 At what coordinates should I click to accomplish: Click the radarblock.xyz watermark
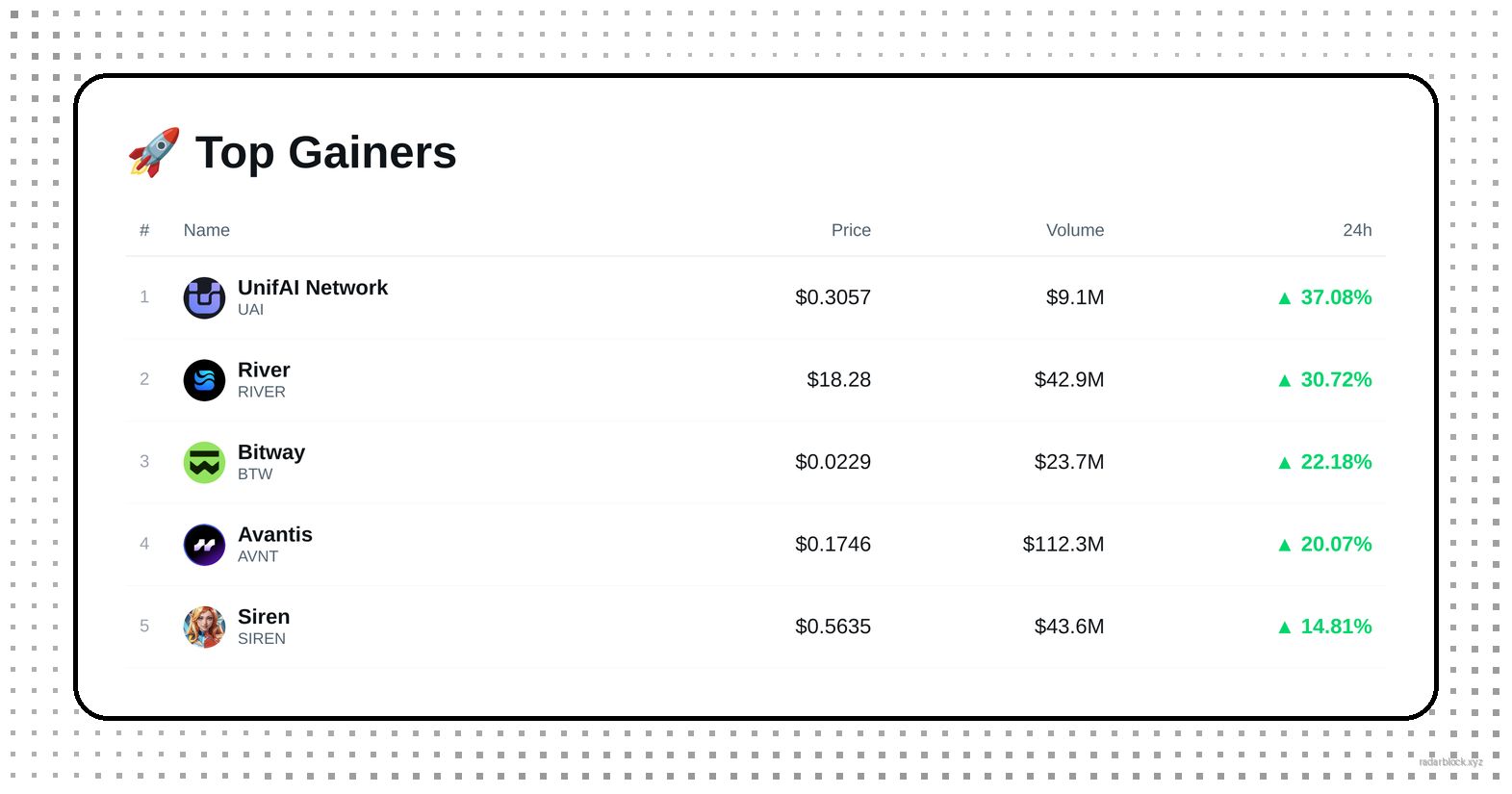click(x=1450, y=762)
